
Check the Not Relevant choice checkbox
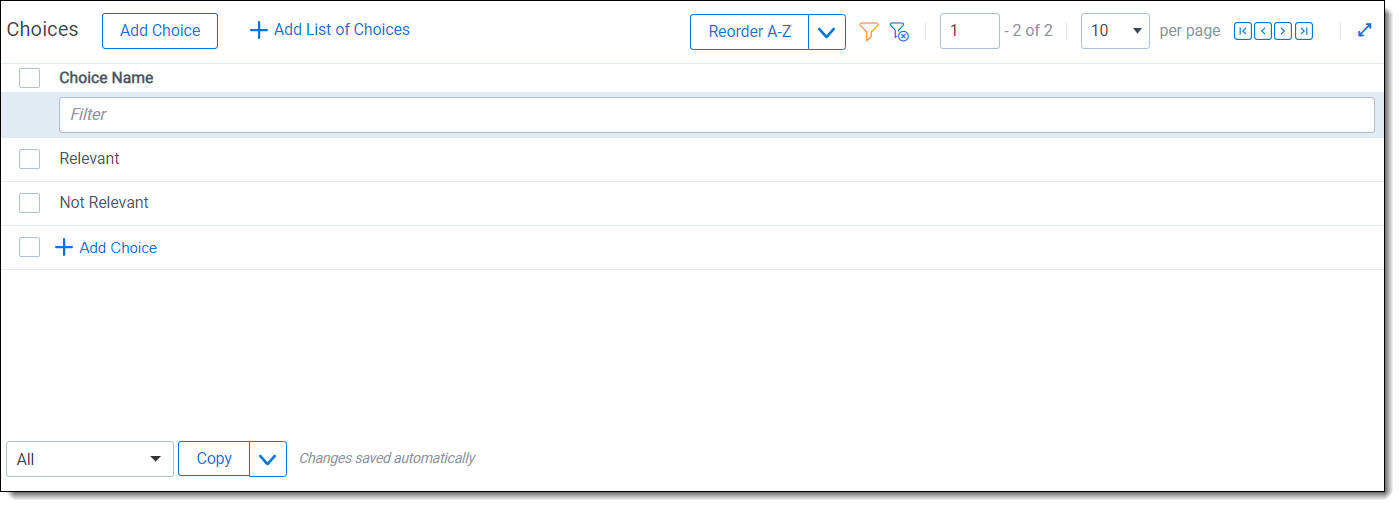pos(30,203)
